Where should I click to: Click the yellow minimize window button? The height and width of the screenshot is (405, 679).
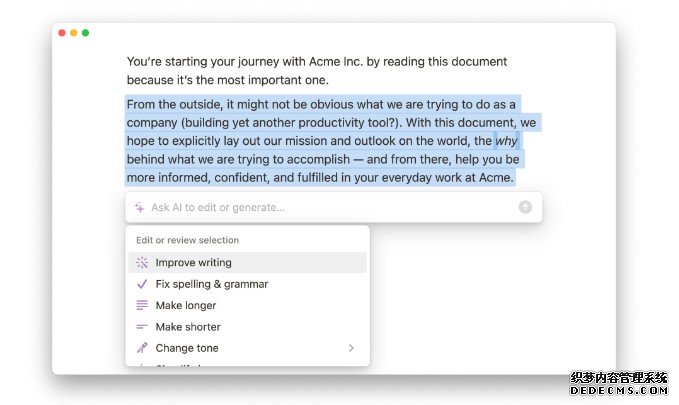point(74,33)
